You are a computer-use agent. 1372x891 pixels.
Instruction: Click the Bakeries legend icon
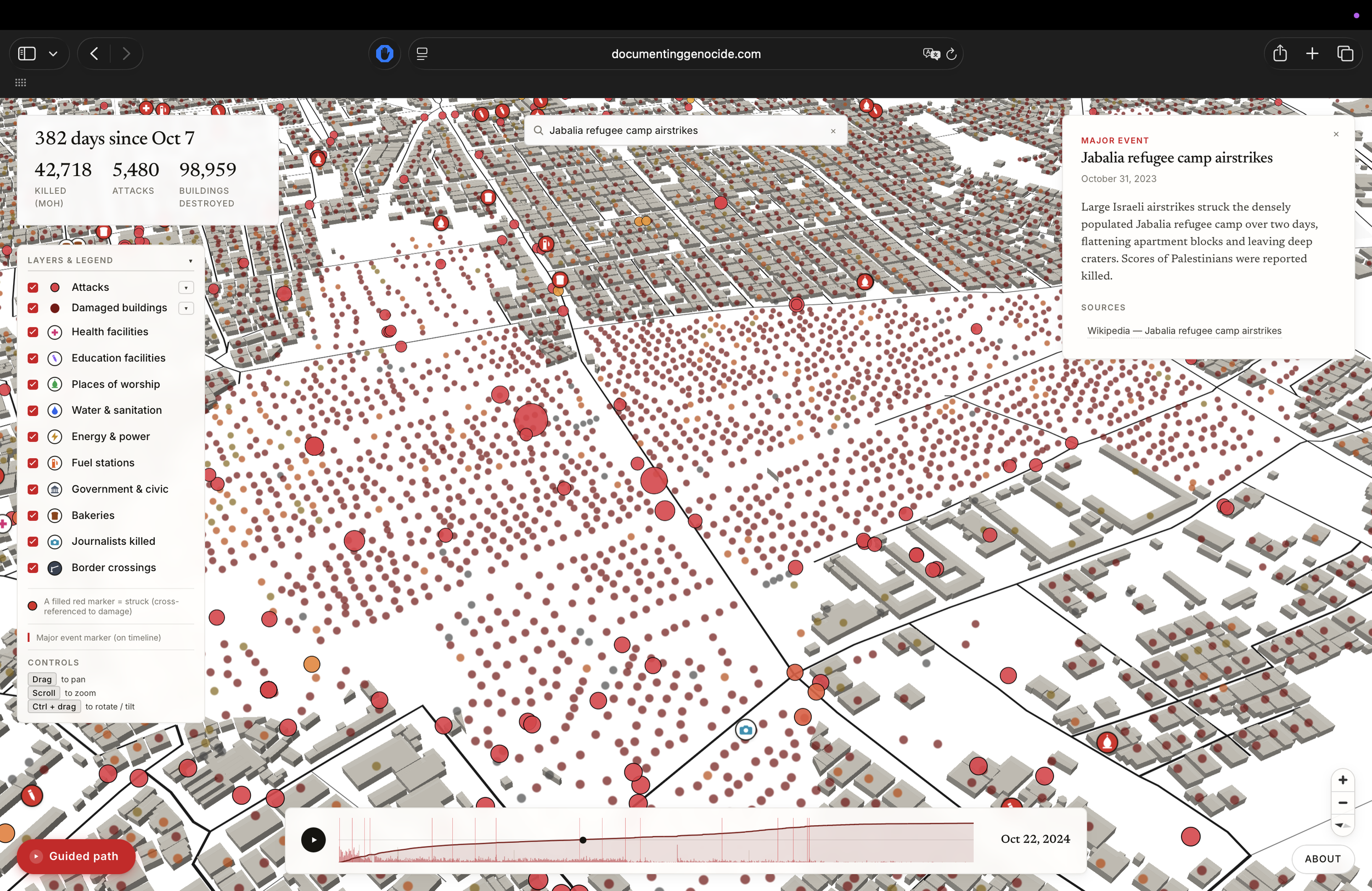pyautogui.click(x=55, y=515)
